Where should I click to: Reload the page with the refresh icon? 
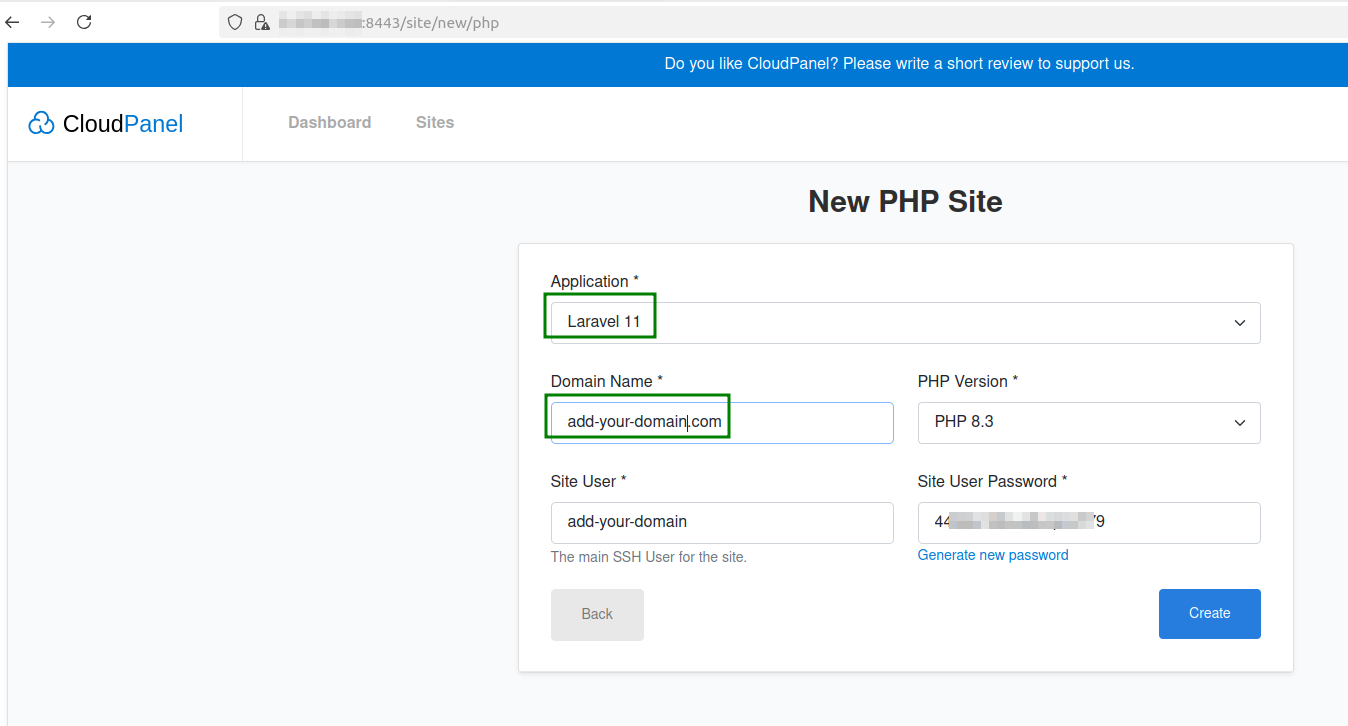[x=84, y=22]
